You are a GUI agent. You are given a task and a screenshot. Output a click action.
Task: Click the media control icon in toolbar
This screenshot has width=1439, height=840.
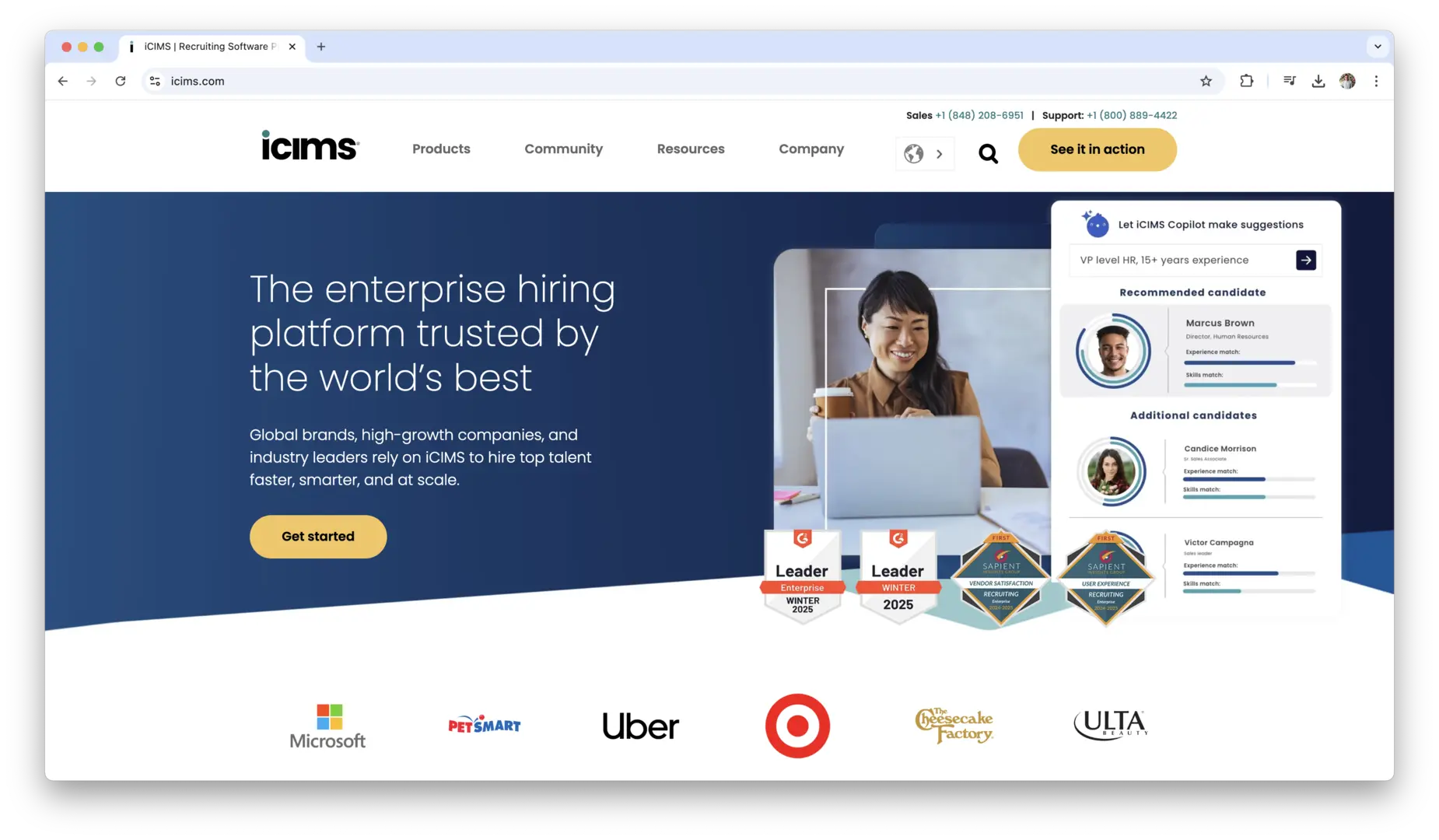pos(1289,81)
